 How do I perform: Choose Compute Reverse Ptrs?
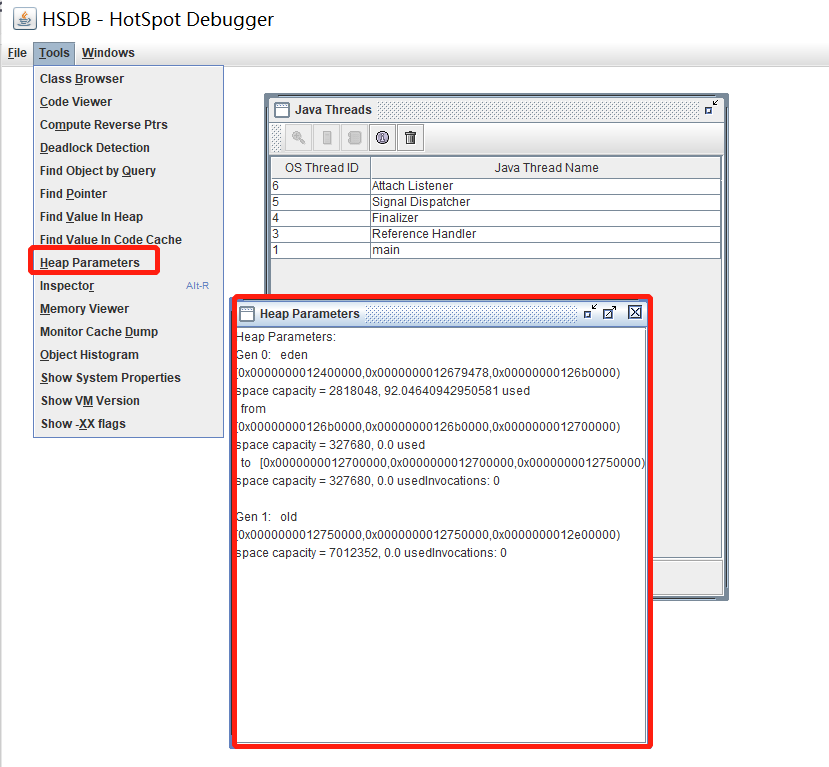(x=128, y=125)
